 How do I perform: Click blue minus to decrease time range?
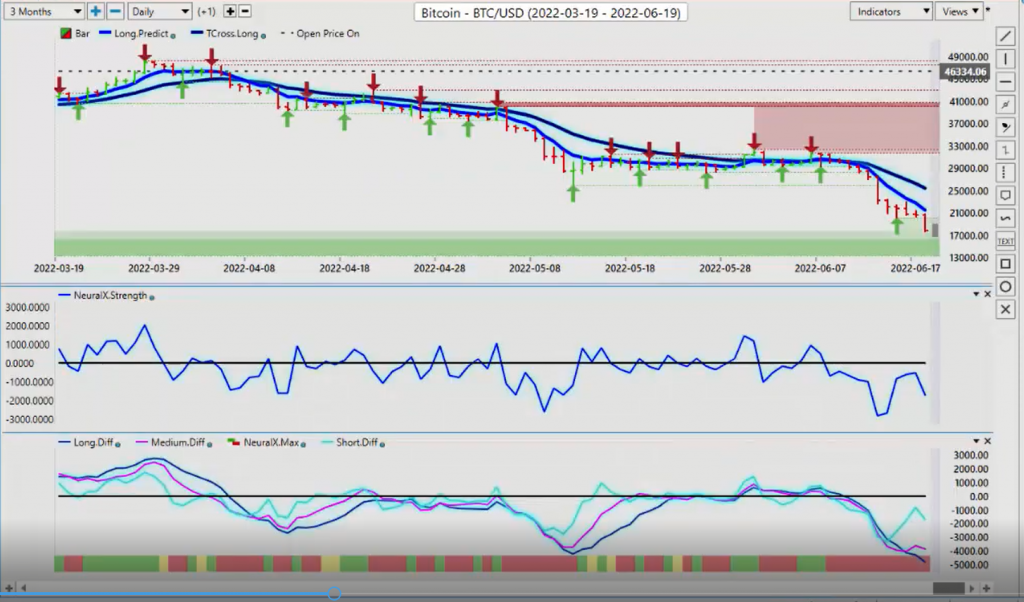pyautogui.click(x=115, y=11)
